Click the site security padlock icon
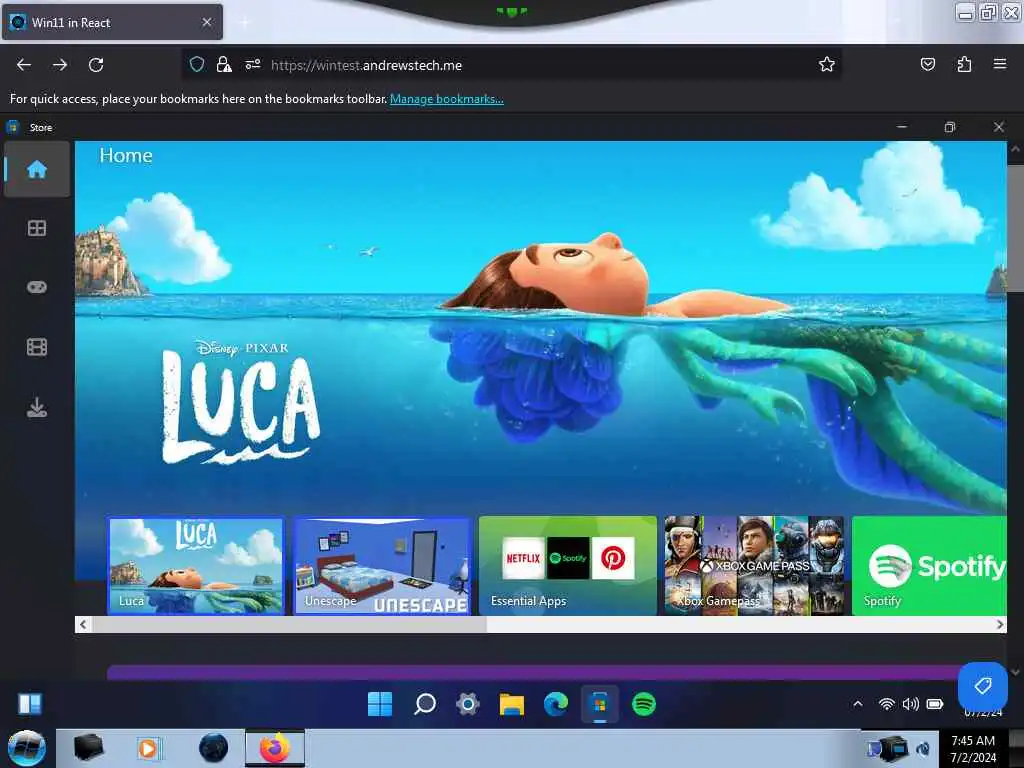1024x768 pixels. 224,64
